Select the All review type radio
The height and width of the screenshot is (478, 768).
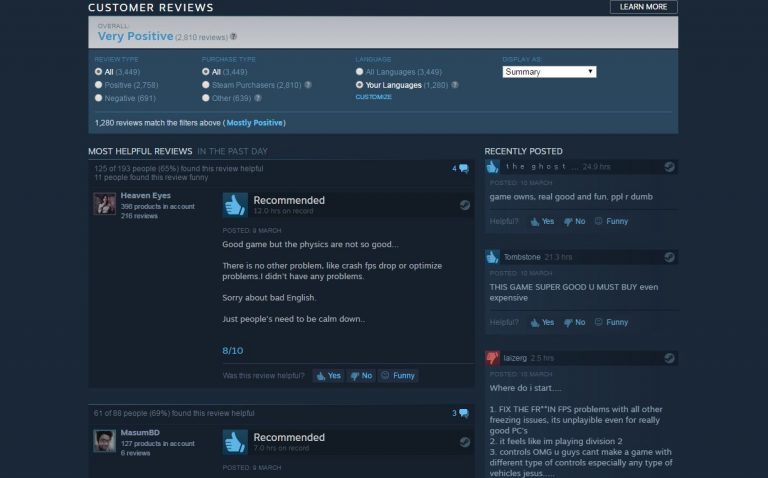[98, 72]
